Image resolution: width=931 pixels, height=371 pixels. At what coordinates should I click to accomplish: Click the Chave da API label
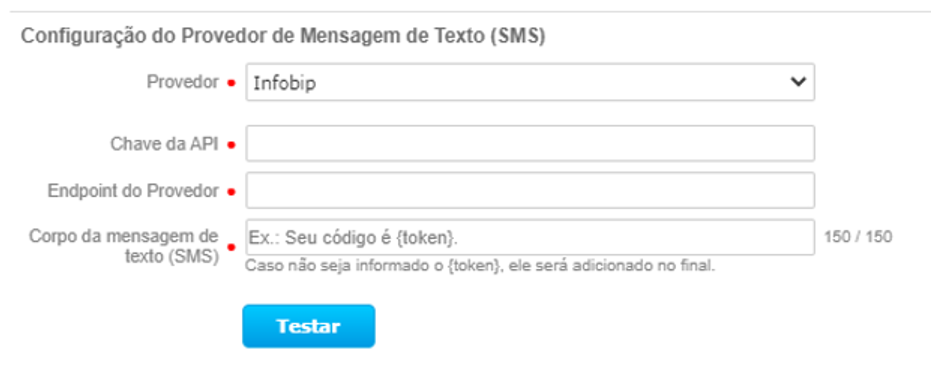164,144
